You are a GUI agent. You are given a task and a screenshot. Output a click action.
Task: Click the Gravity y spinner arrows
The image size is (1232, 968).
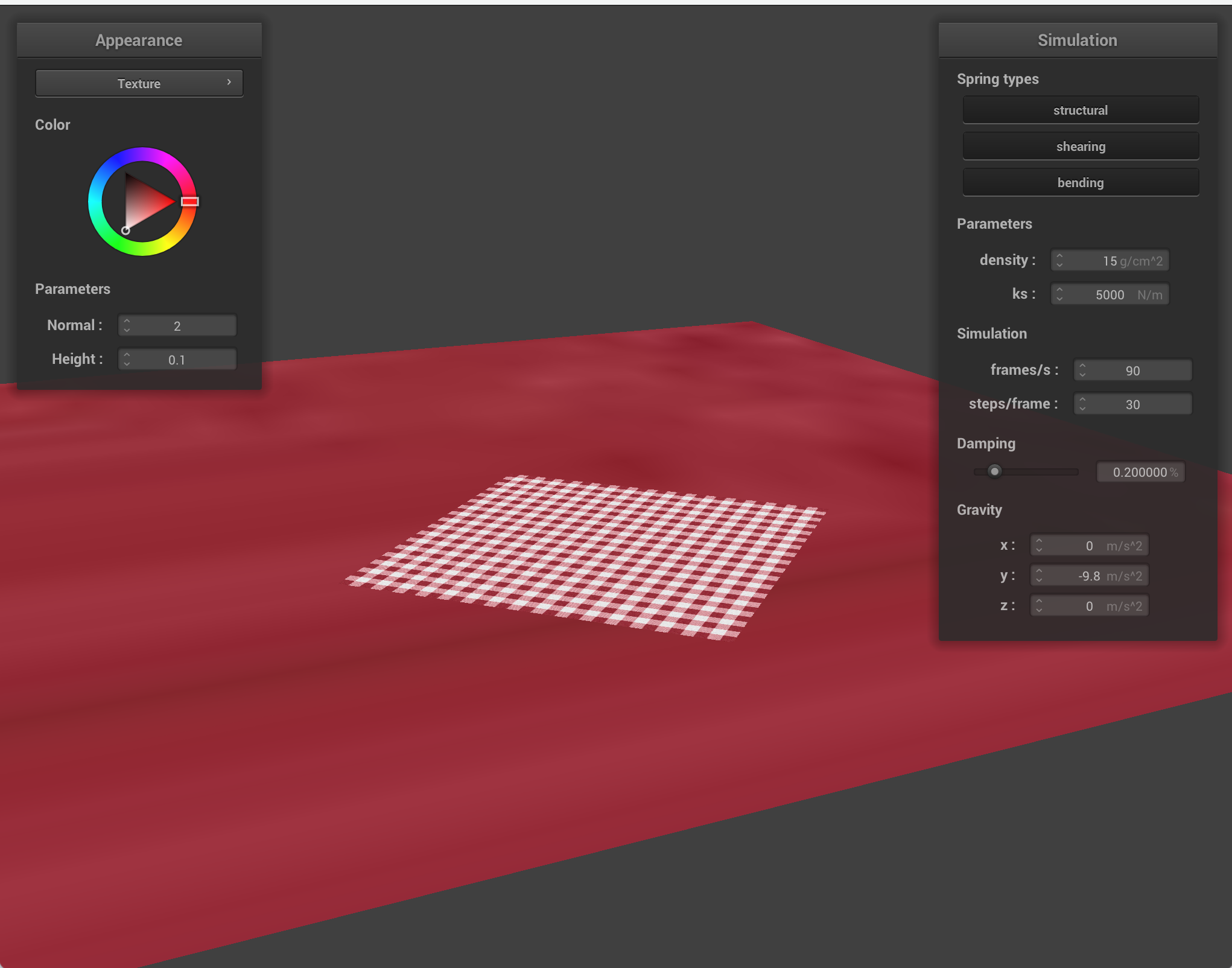[1039, 576]
